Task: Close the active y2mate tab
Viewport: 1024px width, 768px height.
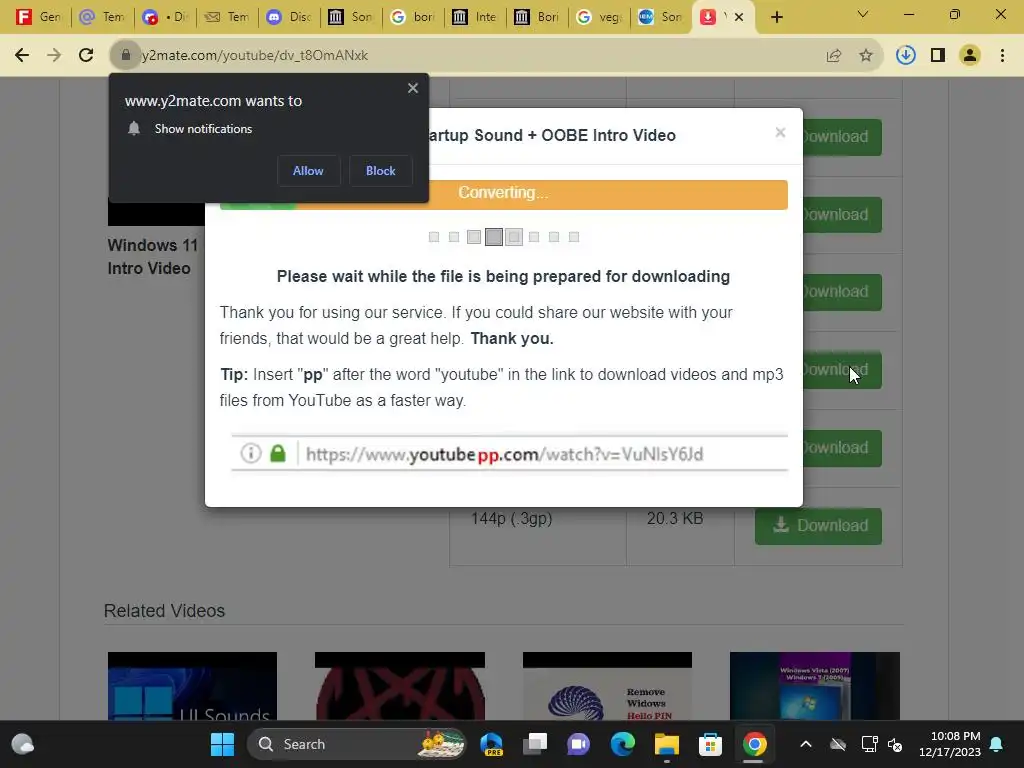Action: pos(739,18)
